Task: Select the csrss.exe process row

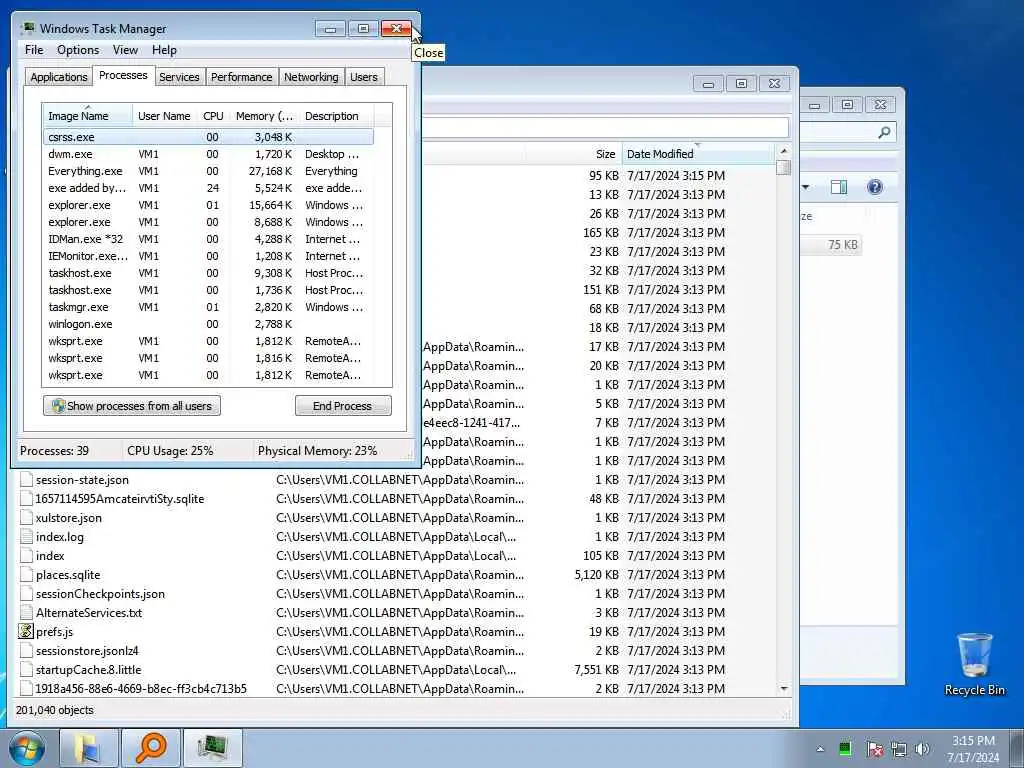Action: pyautogui.click(x=208, y=137)
